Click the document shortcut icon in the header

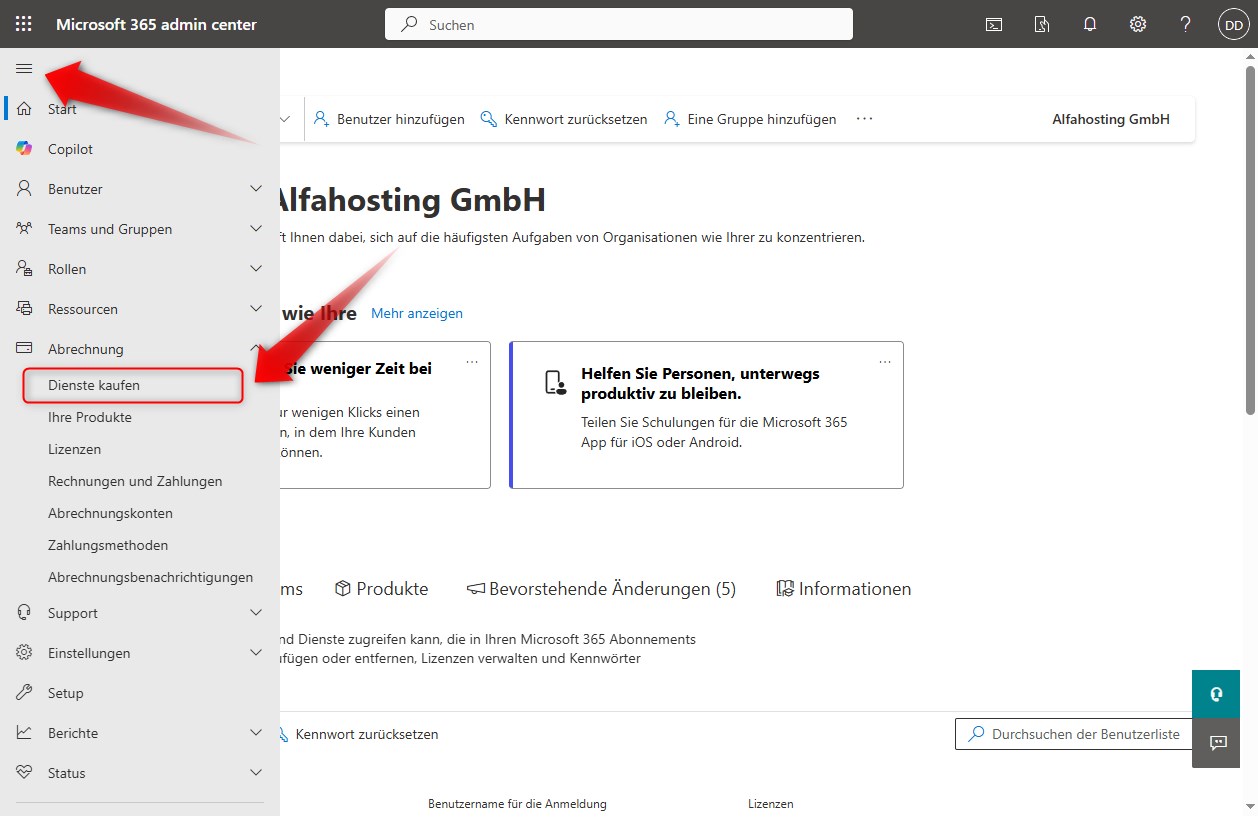point(1042,24)
